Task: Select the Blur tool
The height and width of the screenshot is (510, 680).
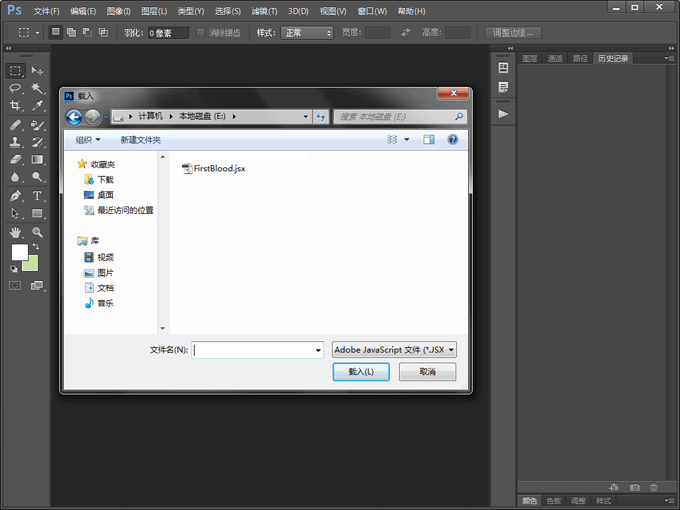Action: pos(15,177)
